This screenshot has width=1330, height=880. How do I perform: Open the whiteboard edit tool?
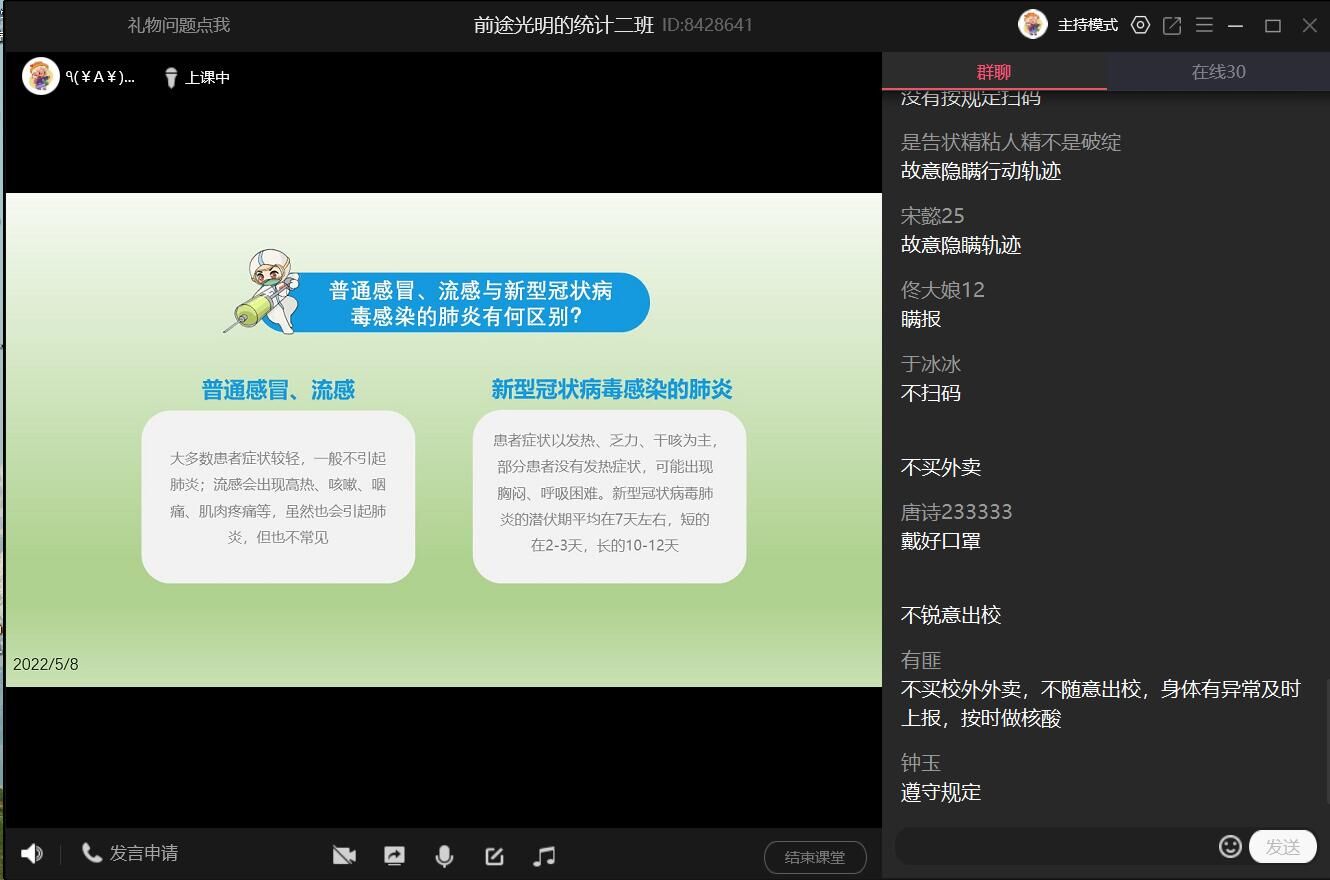pyautogui.click(x=494, y=856)
